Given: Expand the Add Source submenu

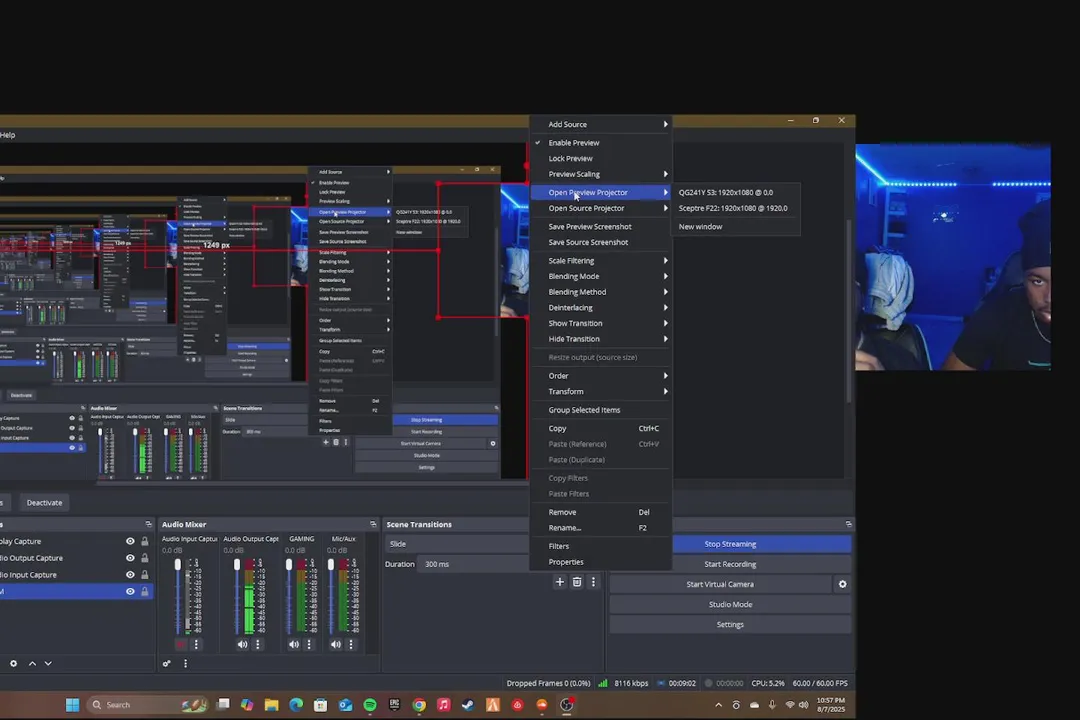Looking at the screenshot, I should tap(601, 125).
